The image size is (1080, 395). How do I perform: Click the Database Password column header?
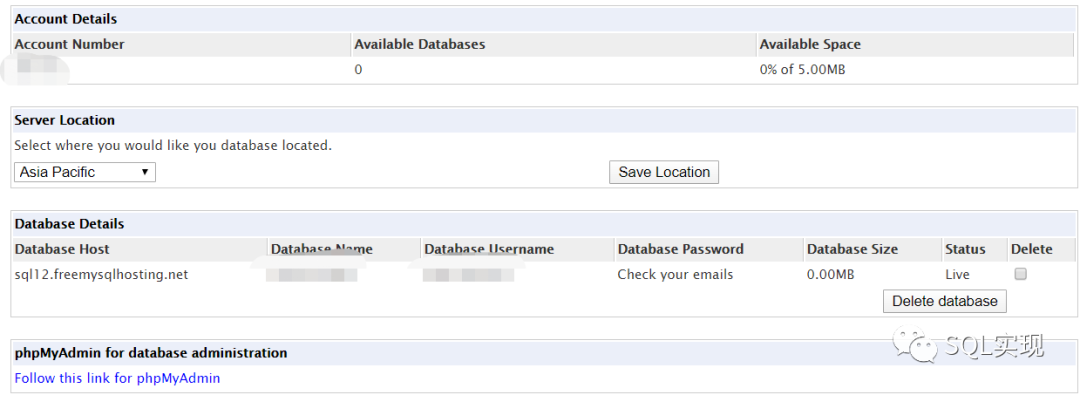[x=681, y=249]
